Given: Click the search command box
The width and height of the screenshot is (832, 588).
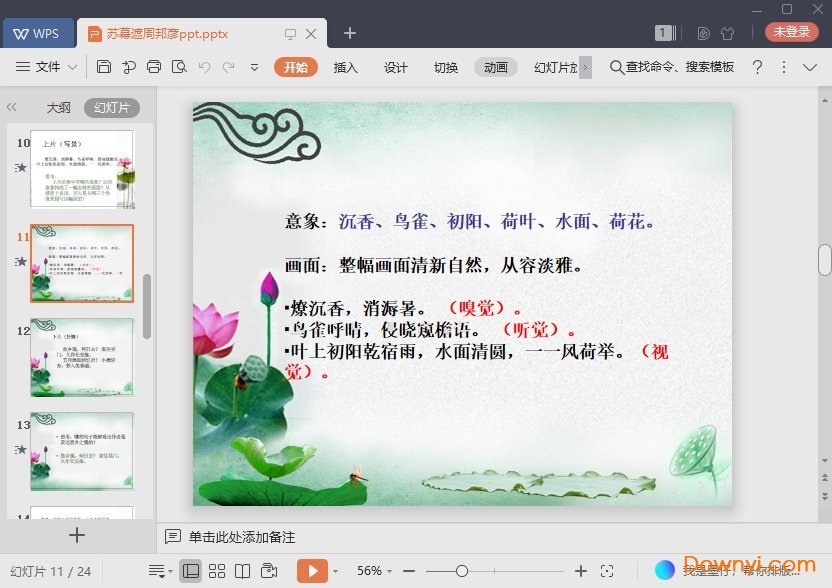Looking at the screenshot, I should coord(672,67).
